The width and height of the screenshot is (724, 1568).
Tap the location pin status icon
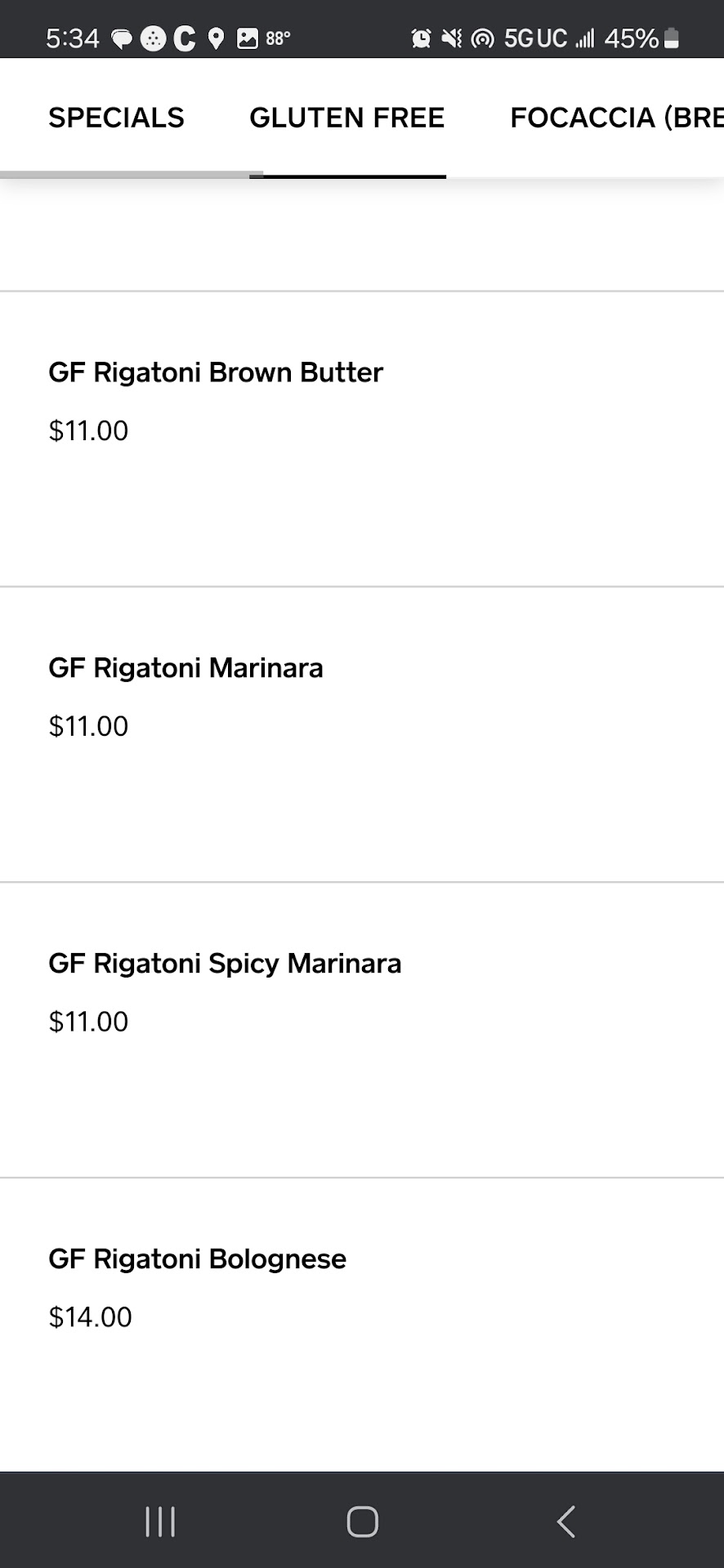pos(216,38)
